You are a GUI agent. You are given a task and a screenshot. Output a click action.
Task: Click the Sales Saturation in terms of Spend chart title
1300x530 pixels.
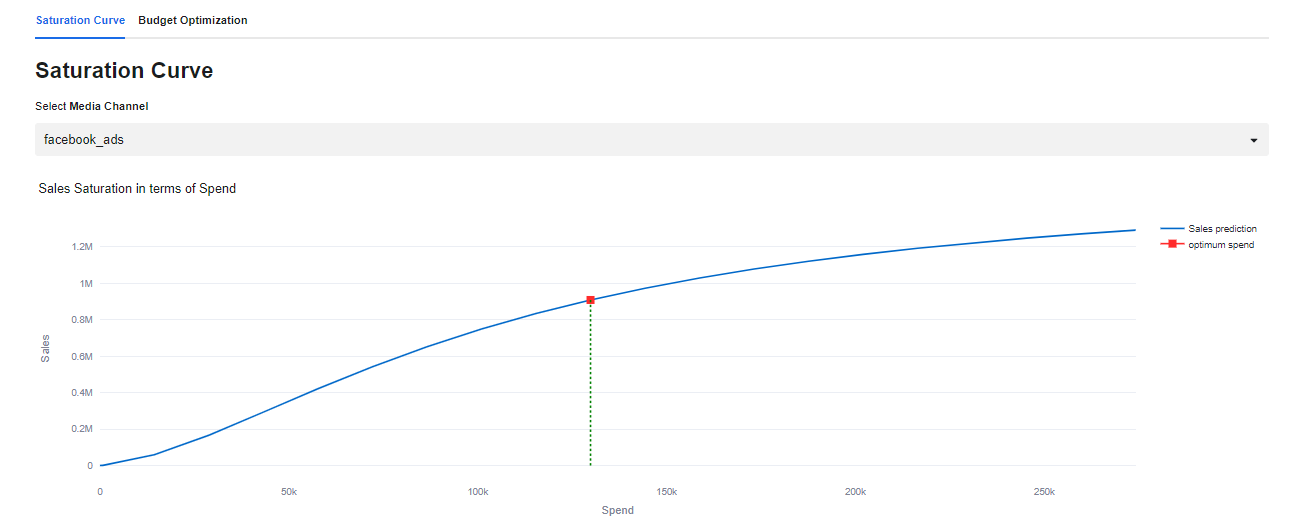[x=137, y=188]
